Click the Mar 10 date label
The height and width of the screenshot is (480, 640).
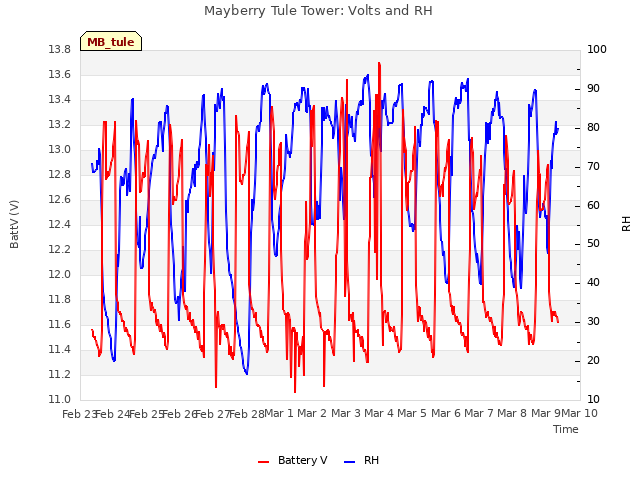click(x=580, y=413)
